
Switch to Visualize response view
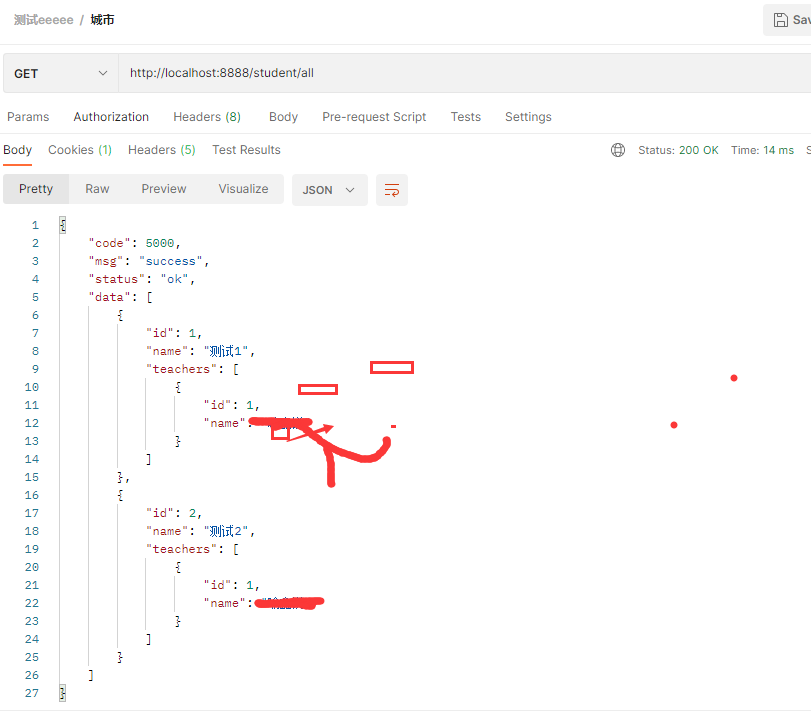tap(243, 189)
